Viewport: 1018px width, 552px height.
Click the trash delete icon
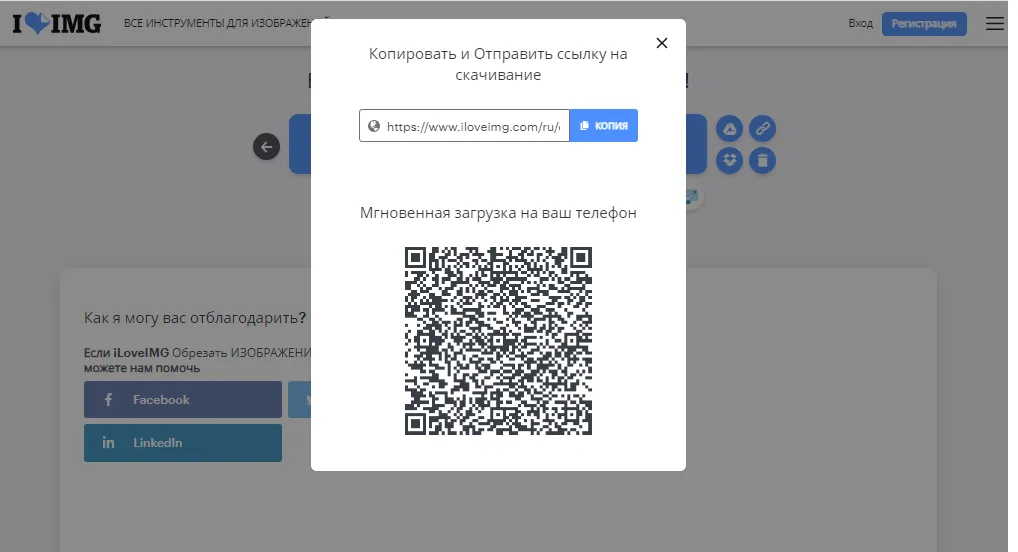tap(762, 160)
